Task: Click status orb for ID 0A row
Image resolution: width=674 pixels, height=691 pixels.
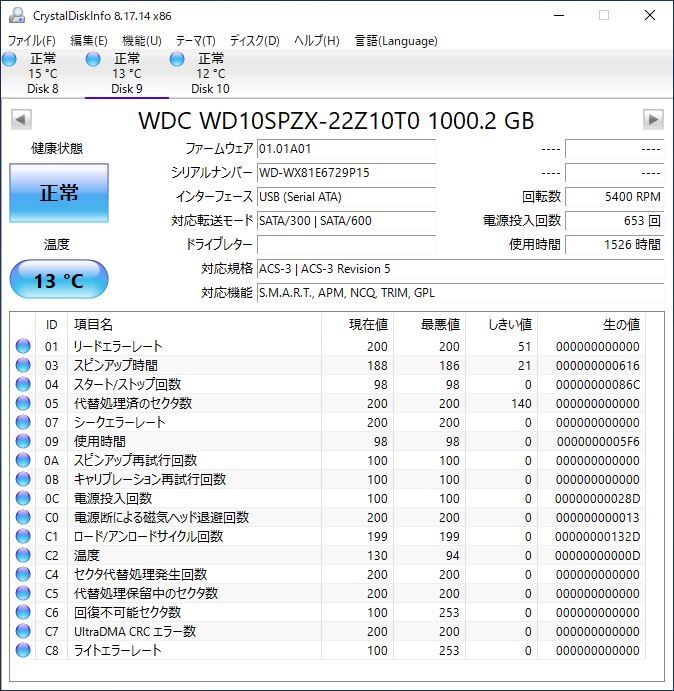Action: tap(23, 461)
